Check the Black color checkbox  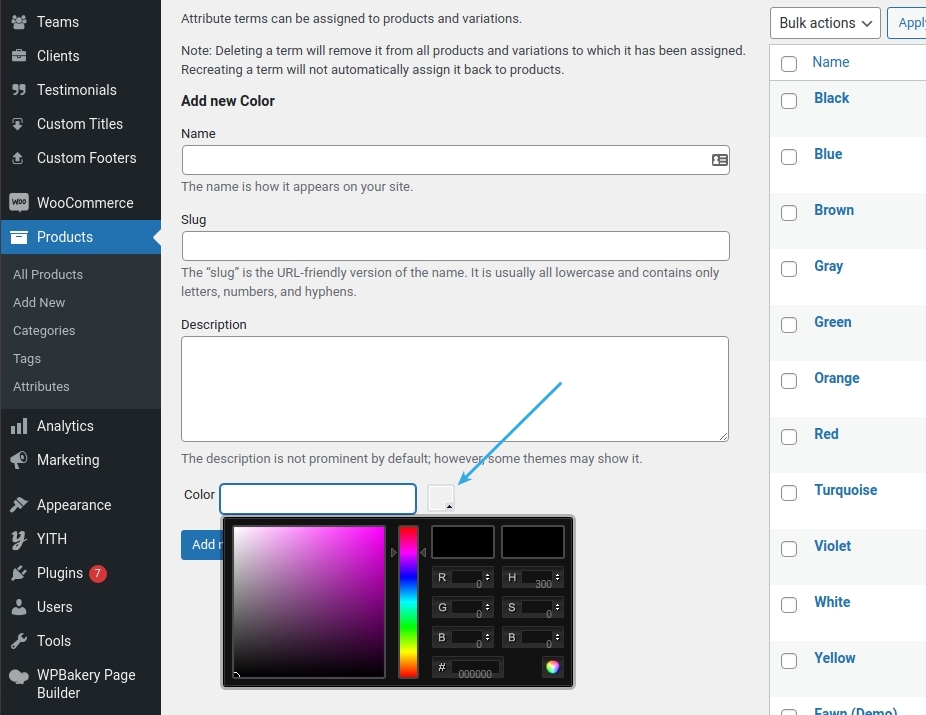point(789,101)
